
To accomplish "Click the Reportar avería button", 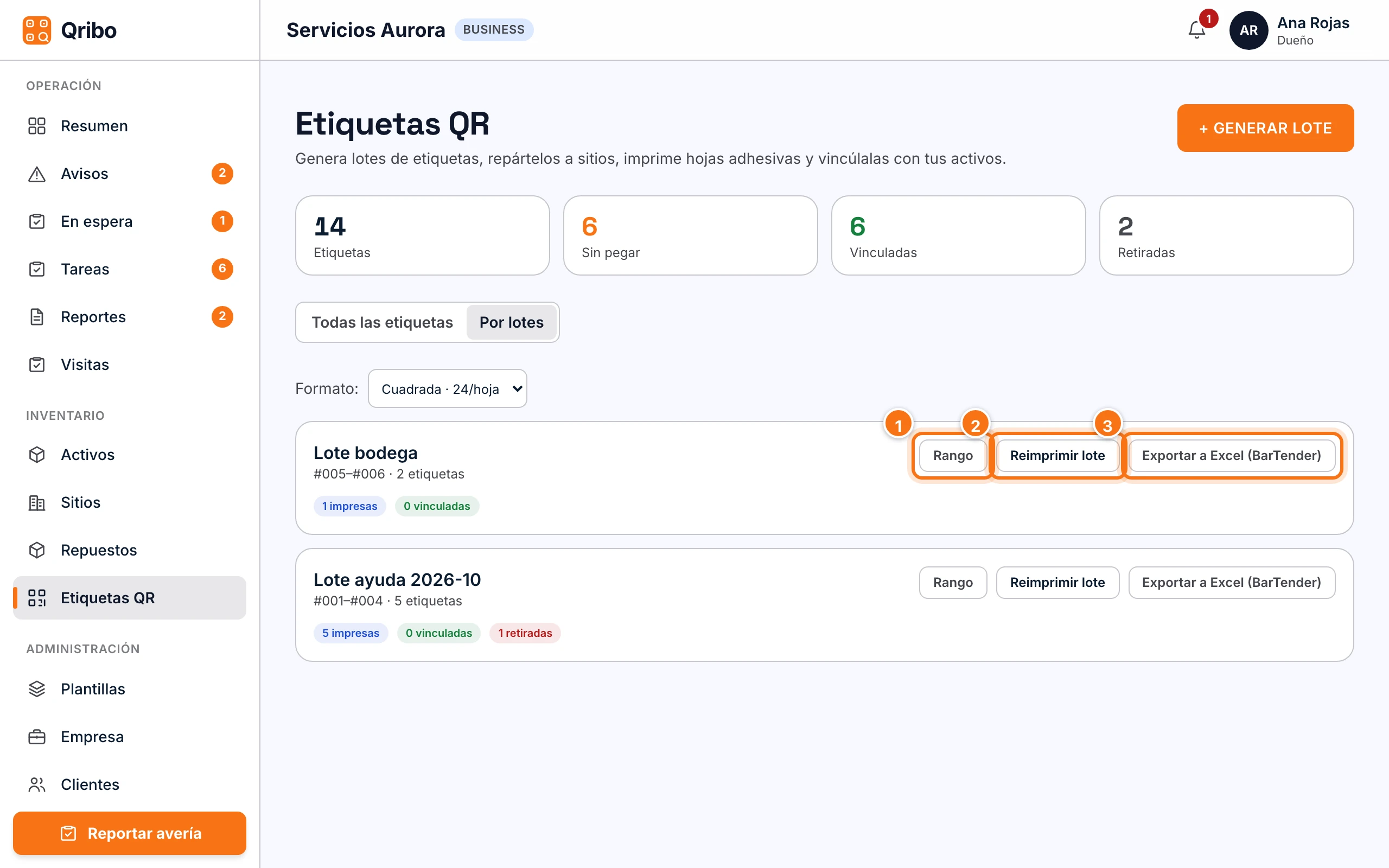I will [130, 833].
